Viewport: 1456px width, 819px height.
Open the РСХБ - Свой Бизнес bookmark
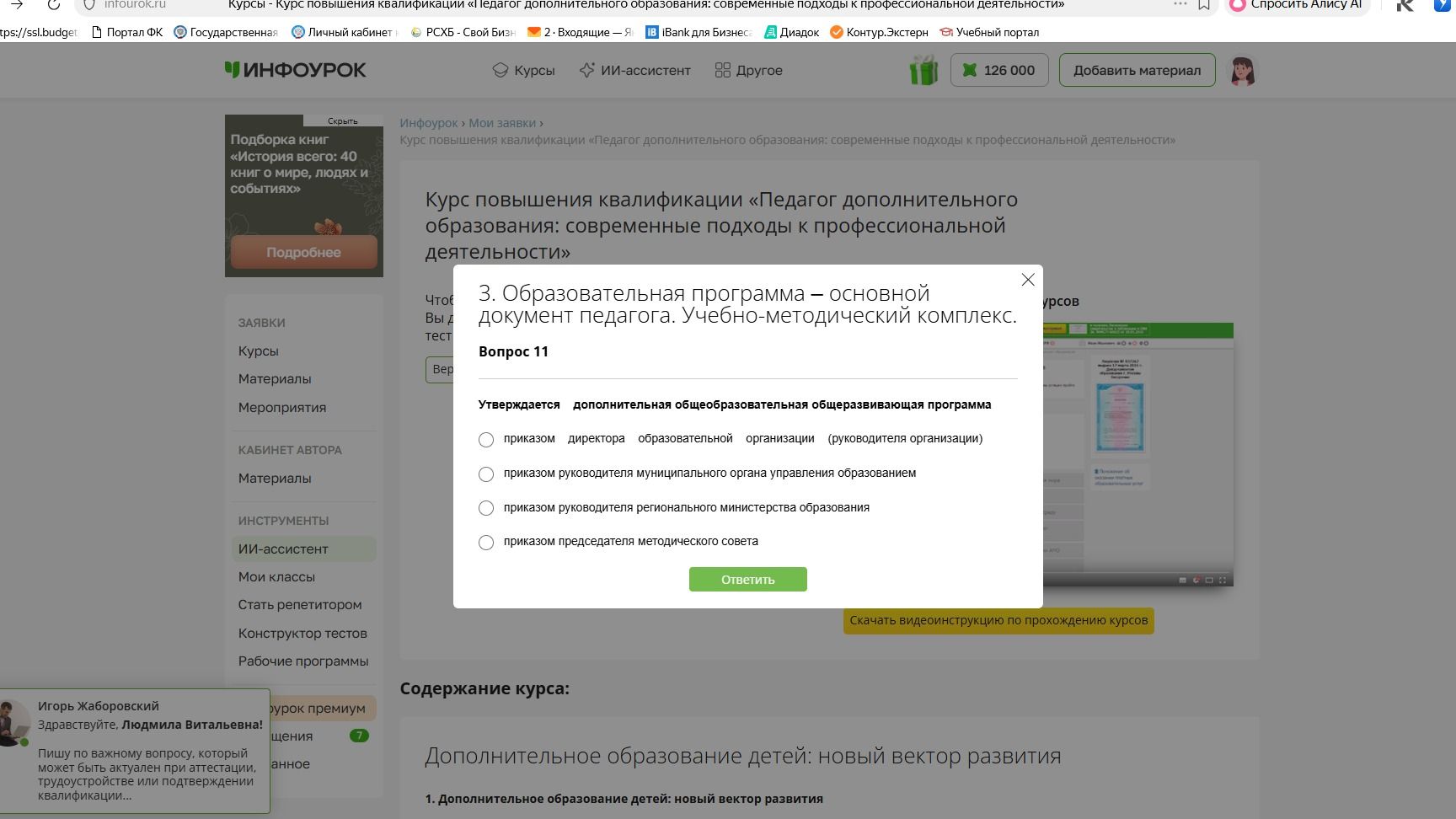[x=462, y=32]
